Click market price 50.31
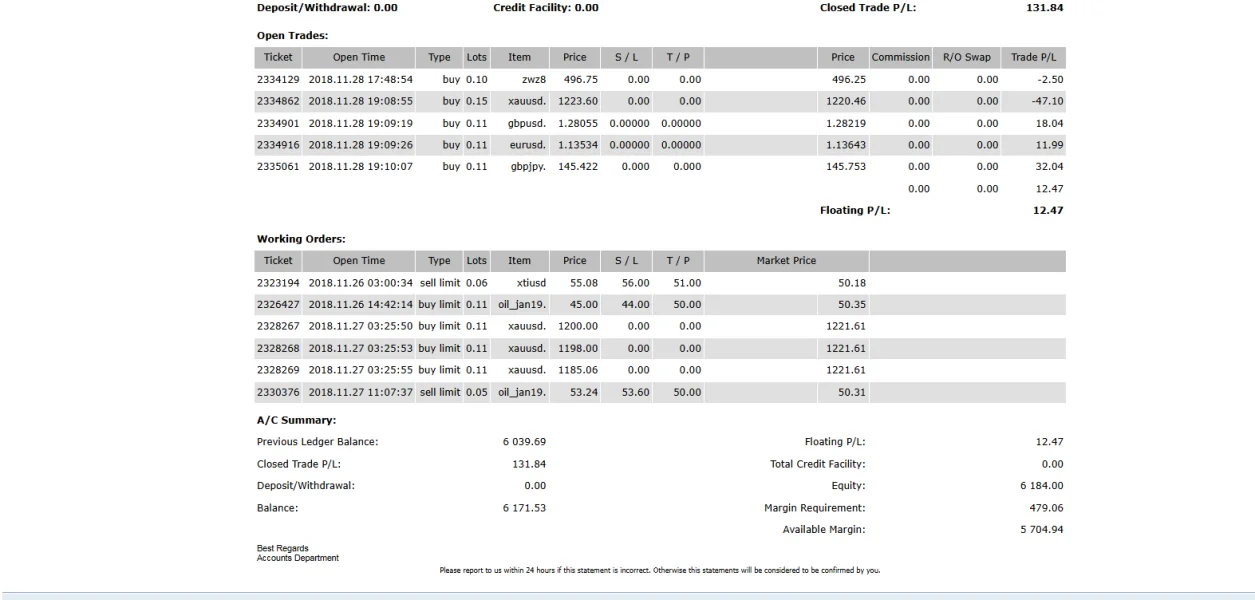 pyautogui.click(x=851, y=392)
